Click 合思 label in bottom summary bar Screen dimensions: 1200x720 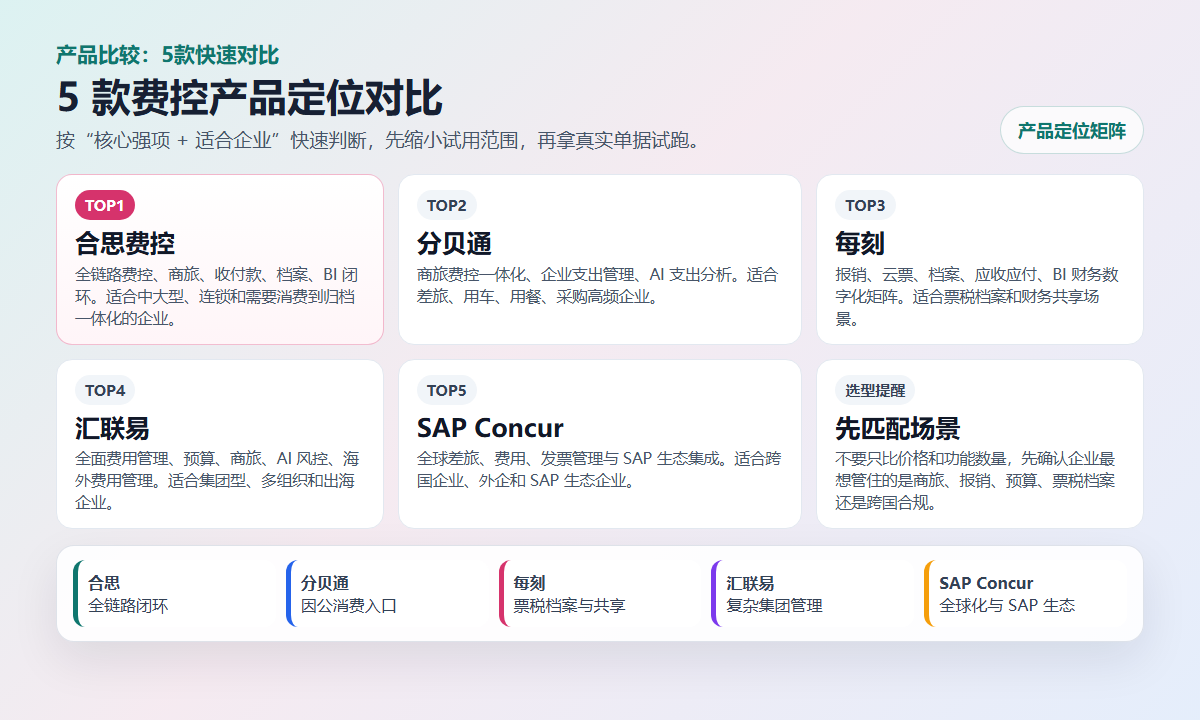tap(104, 583)
